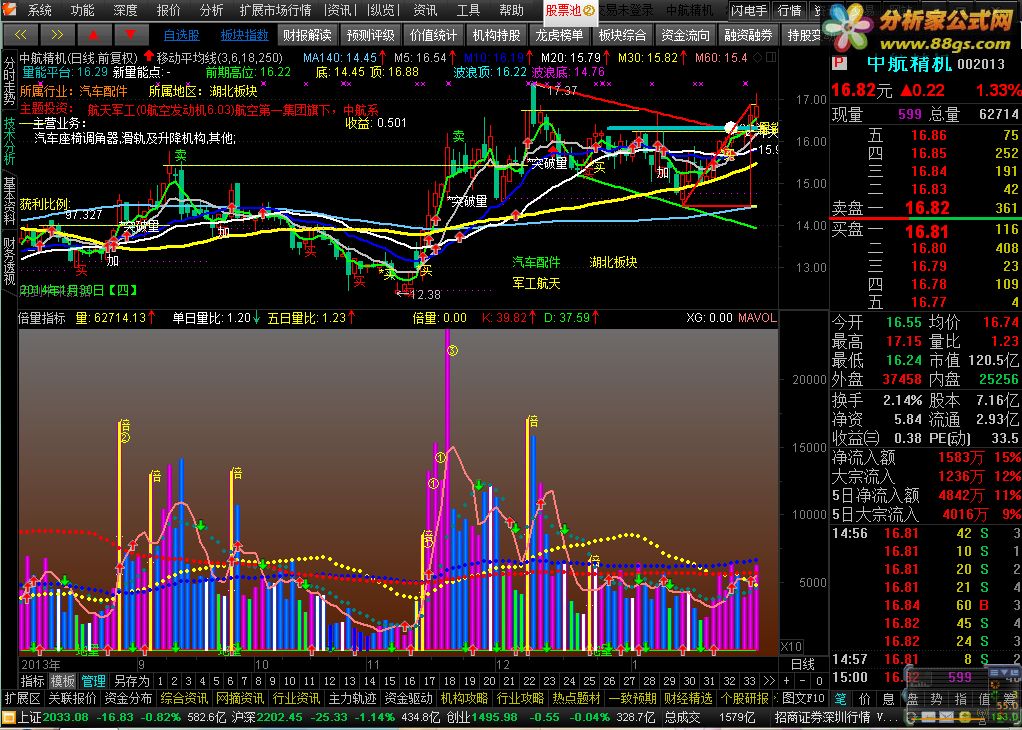The height and width of the screenshot is (730, 1022).
Task: Open the 扩展区 tab
Action: [x=23, y=698]
